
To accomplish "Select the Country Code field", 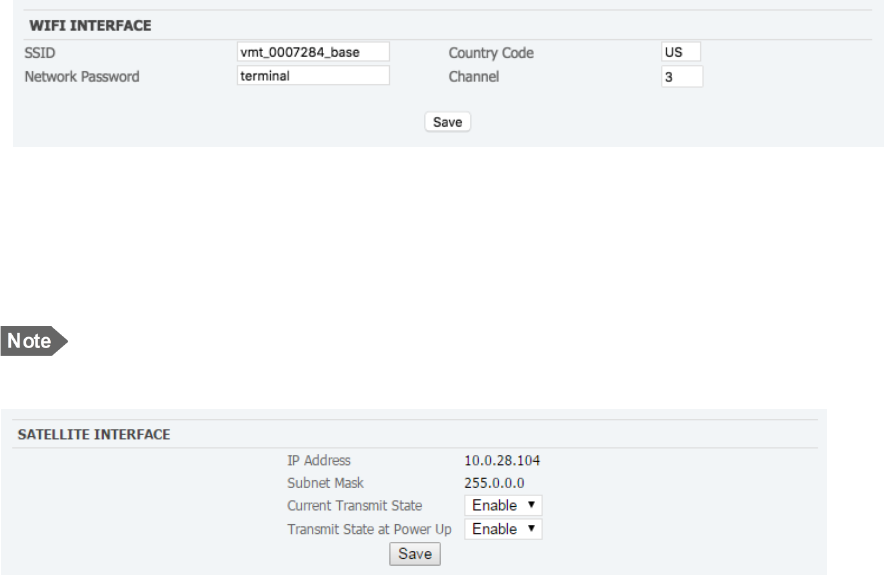I will point(681,52).
